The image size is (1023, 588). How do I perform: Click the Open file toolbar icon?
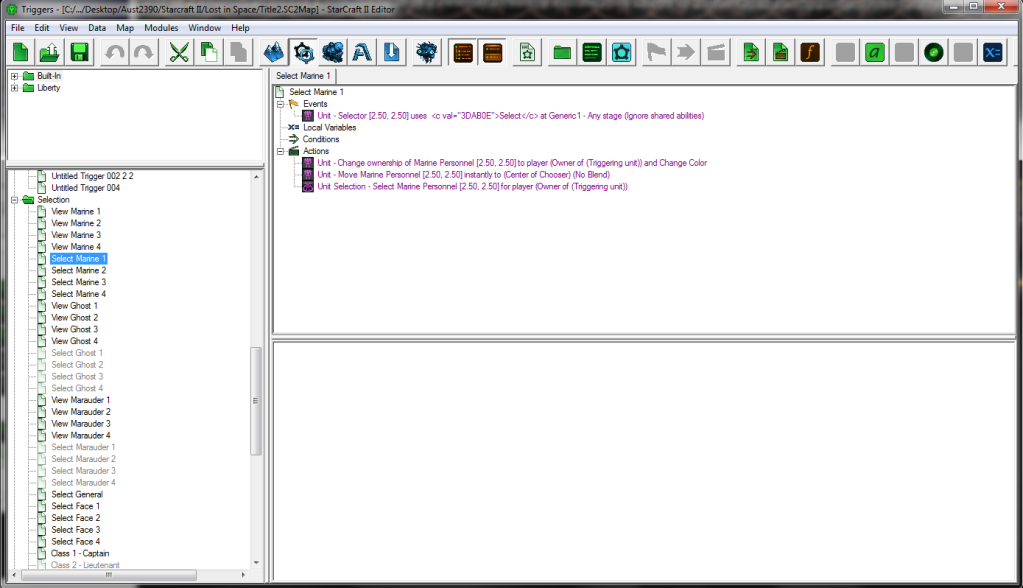click(50, 52)
